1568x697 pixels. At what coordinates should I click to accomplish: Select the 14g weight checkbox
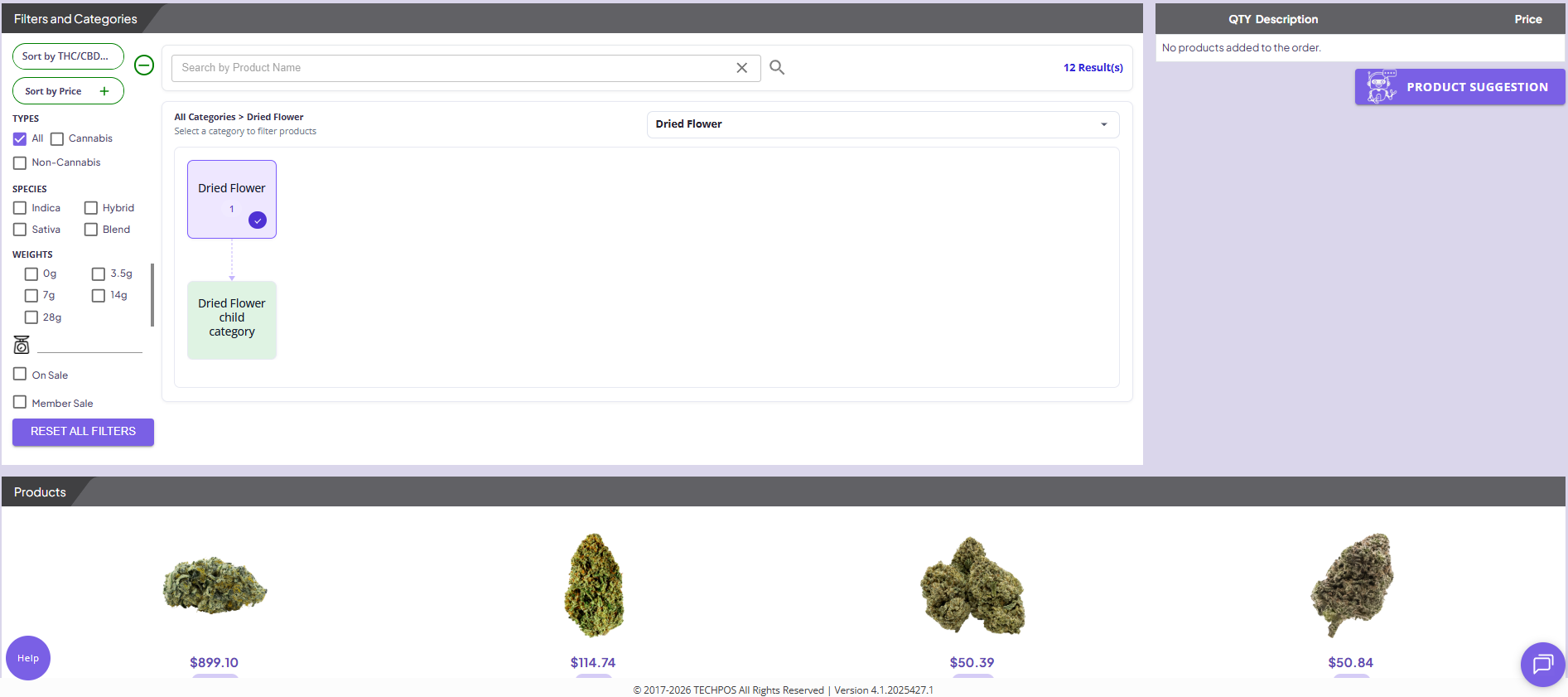coord(99,296)
